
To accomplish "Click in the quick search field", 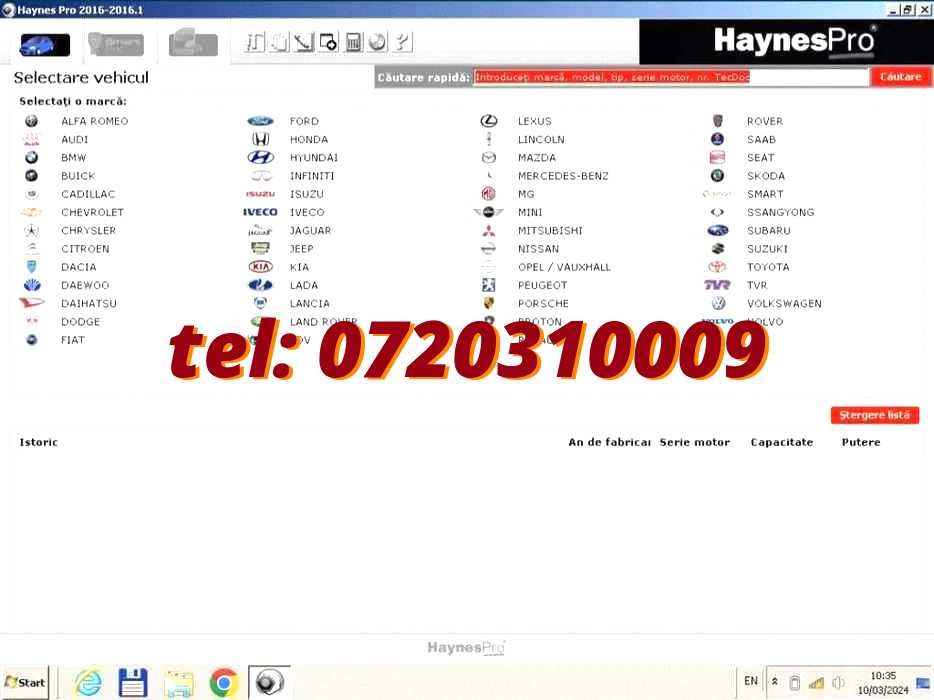I will point(671,77).
